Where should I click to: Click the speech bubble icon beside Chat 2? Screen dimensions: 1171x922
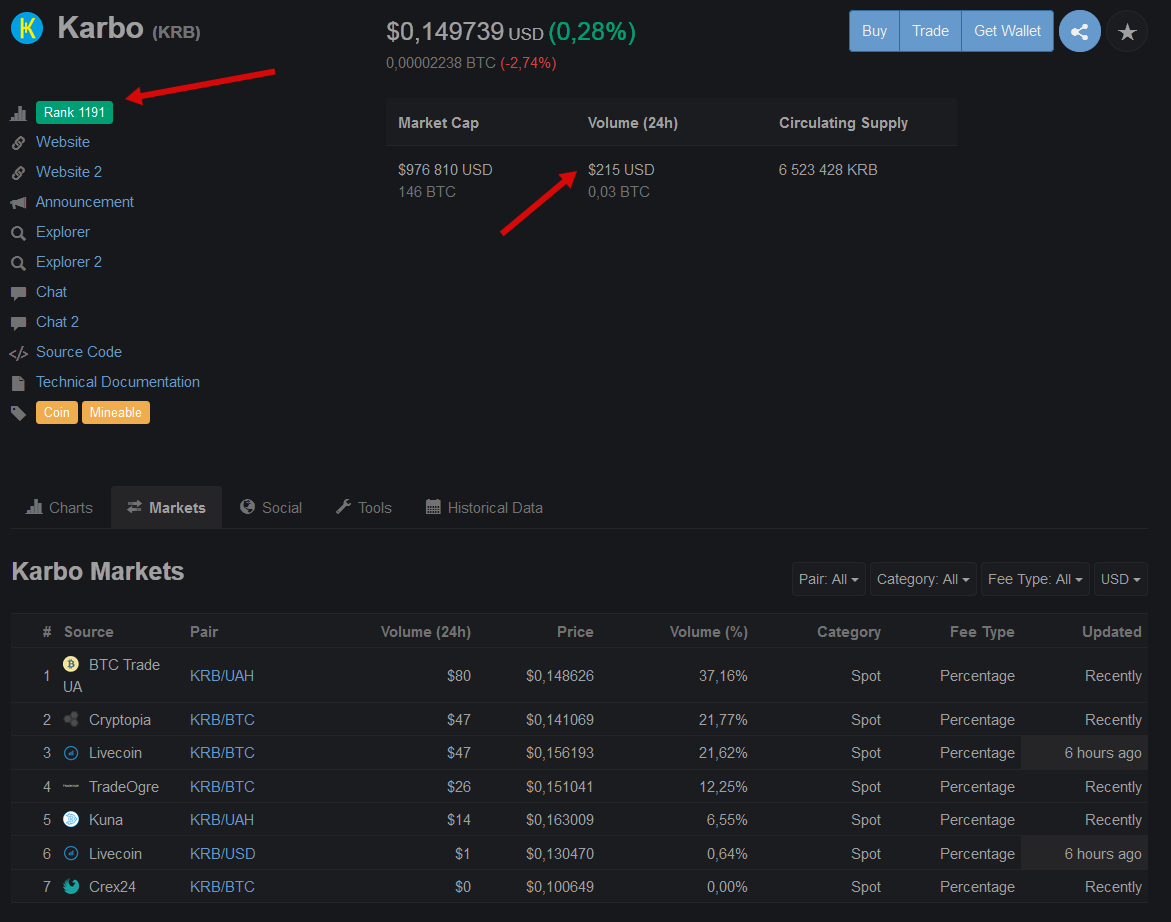click(x=19, y=323)
